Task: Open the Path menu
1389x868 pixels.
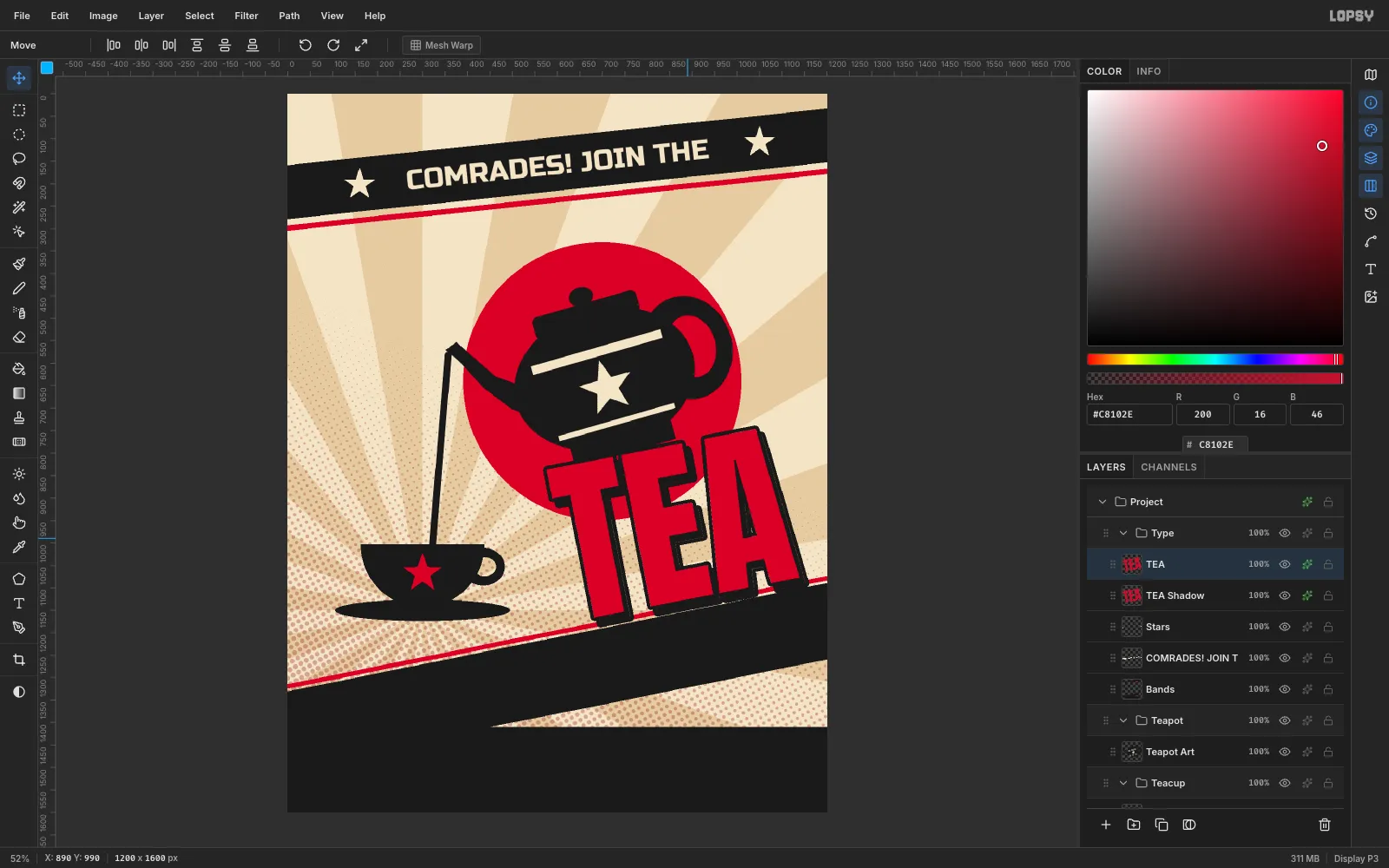Action: point(289,16)
